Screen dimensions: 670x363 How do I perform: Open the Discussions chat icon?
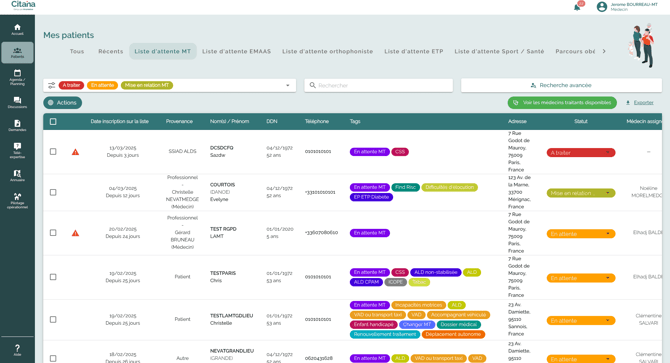coord(17,100)
